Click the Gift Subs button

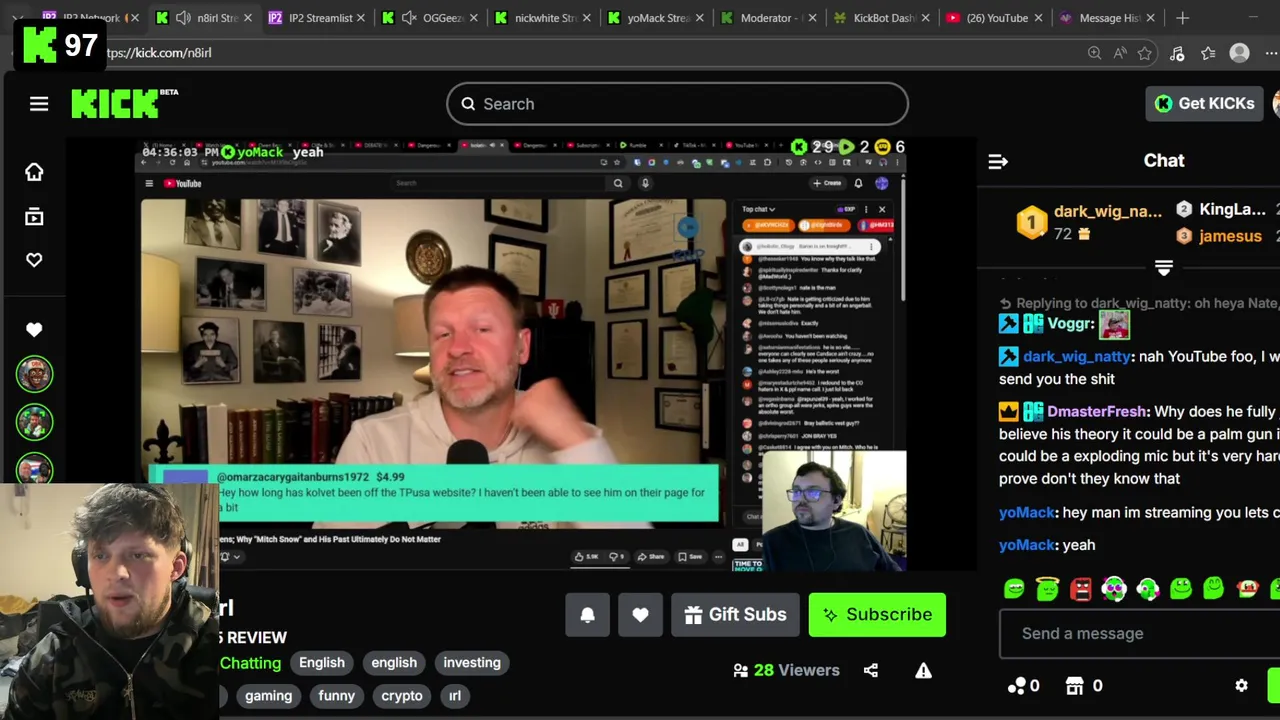click(735, 615)
